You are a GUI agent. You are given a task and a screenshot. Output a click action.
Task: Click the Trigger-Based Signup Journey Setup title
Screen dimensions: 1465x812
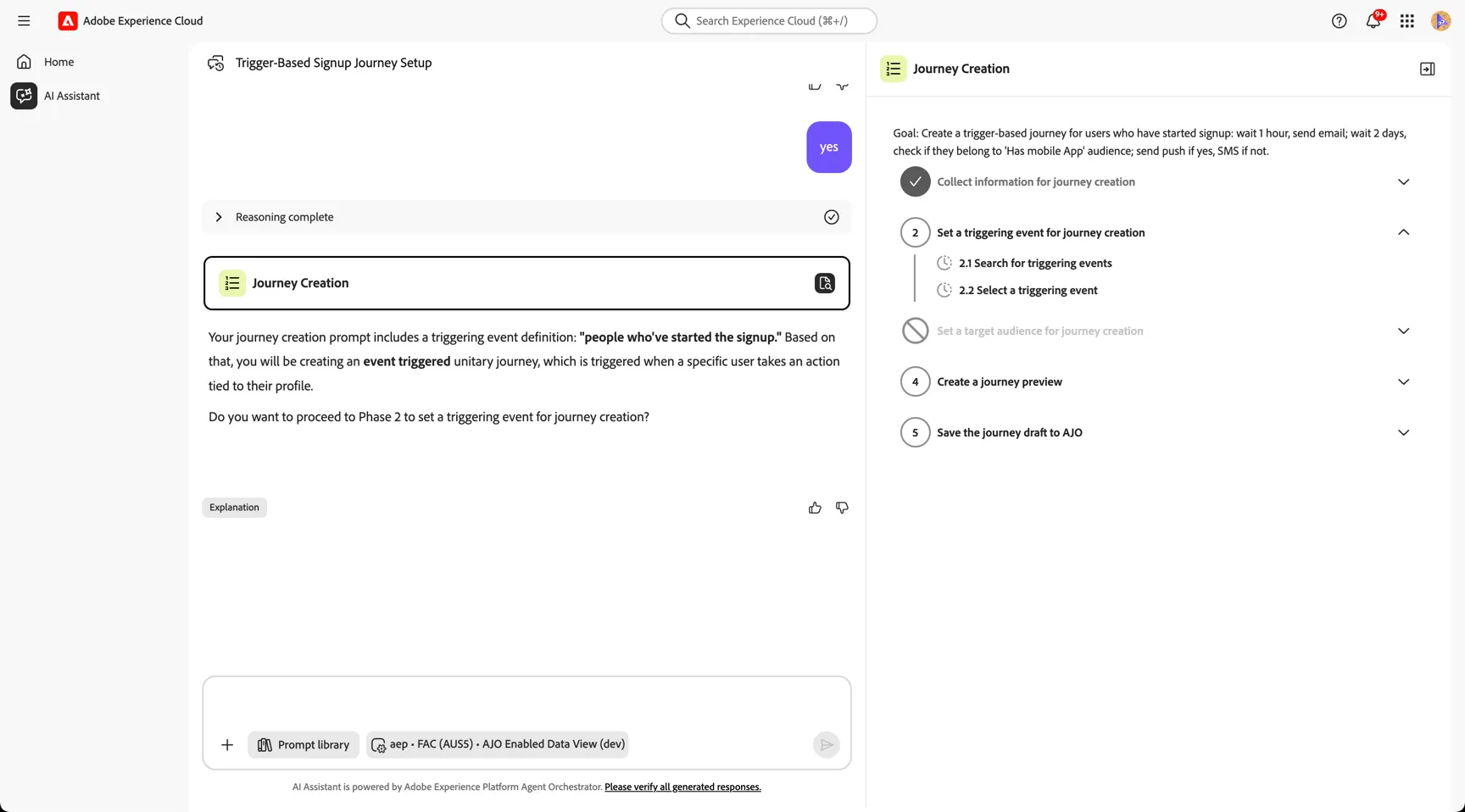[x=333, y=63]
